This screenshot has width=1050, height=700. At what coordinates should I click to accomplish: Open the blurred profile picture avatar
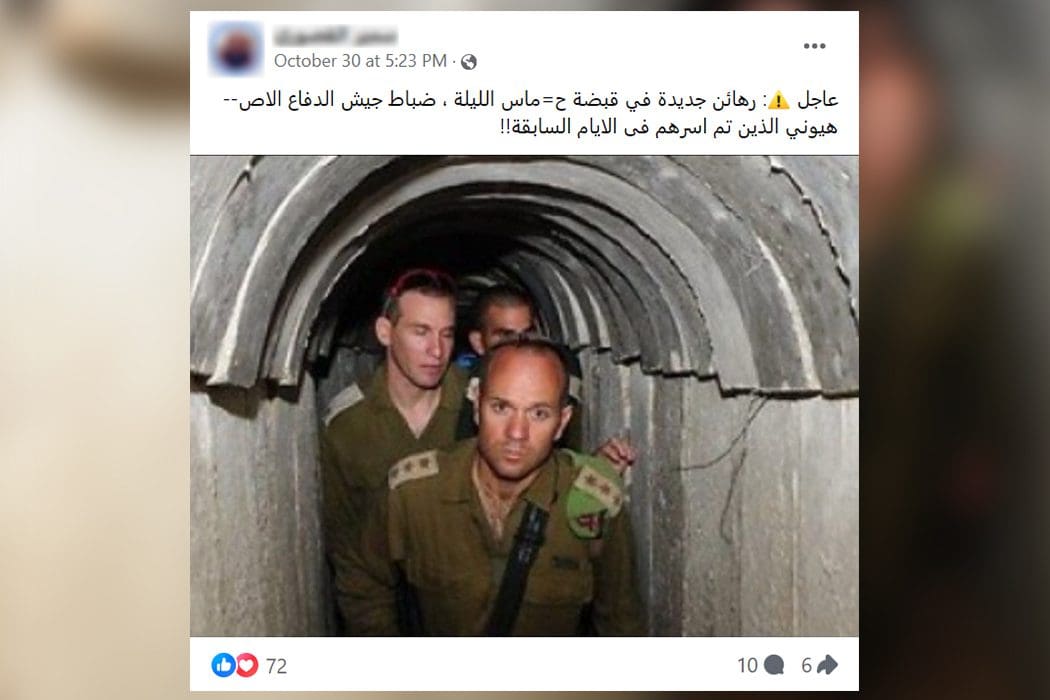(x=235, y=48)
